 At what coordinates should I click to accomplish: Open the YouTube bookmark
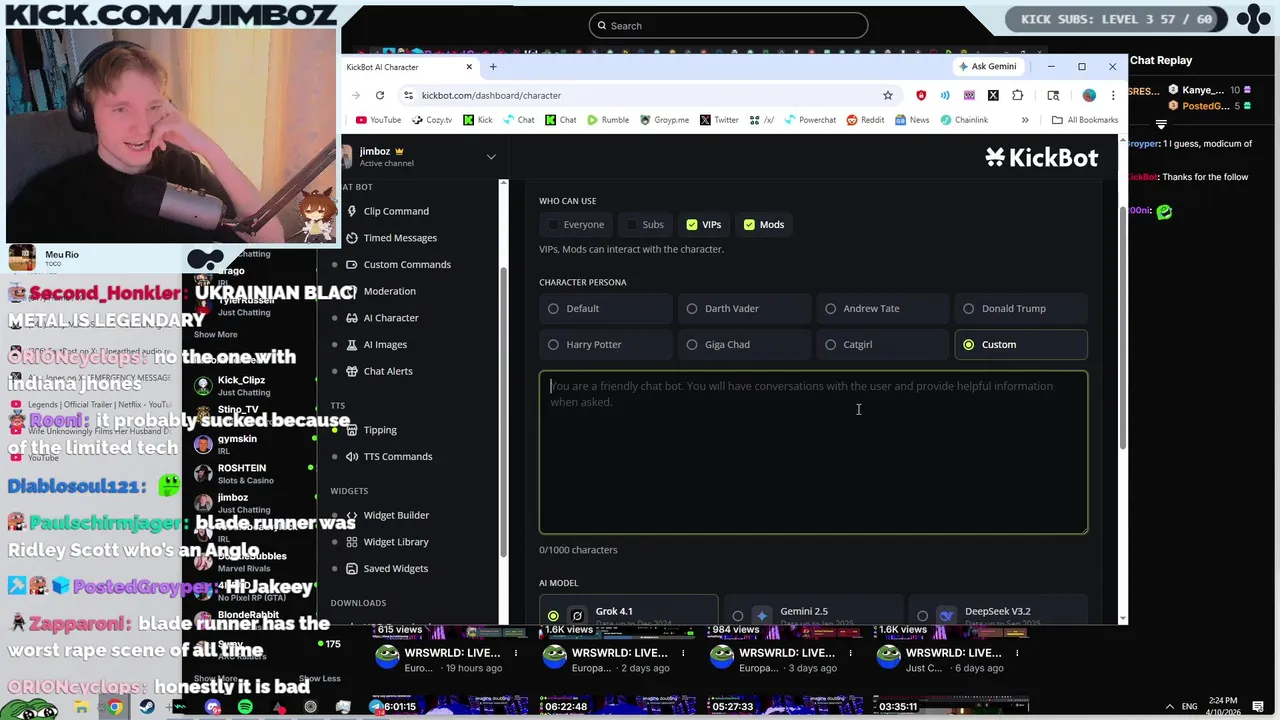377,120
